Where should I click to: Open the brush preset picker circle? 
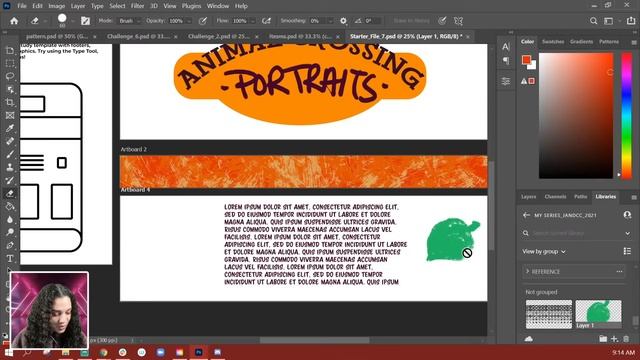[x=62, y=18]
